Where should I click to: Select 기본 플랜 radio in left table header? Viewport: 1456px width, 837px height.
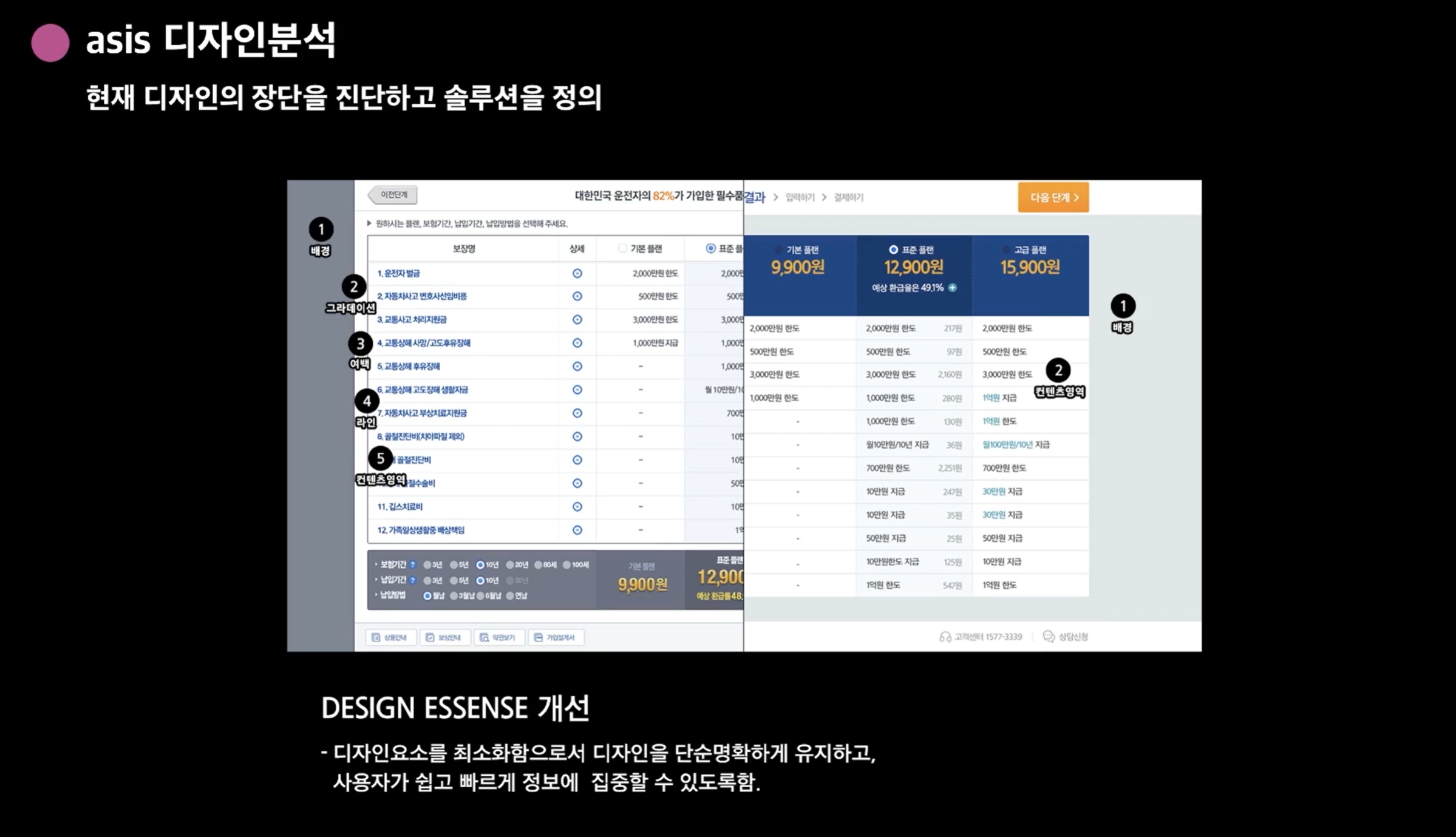coord(622,248)
